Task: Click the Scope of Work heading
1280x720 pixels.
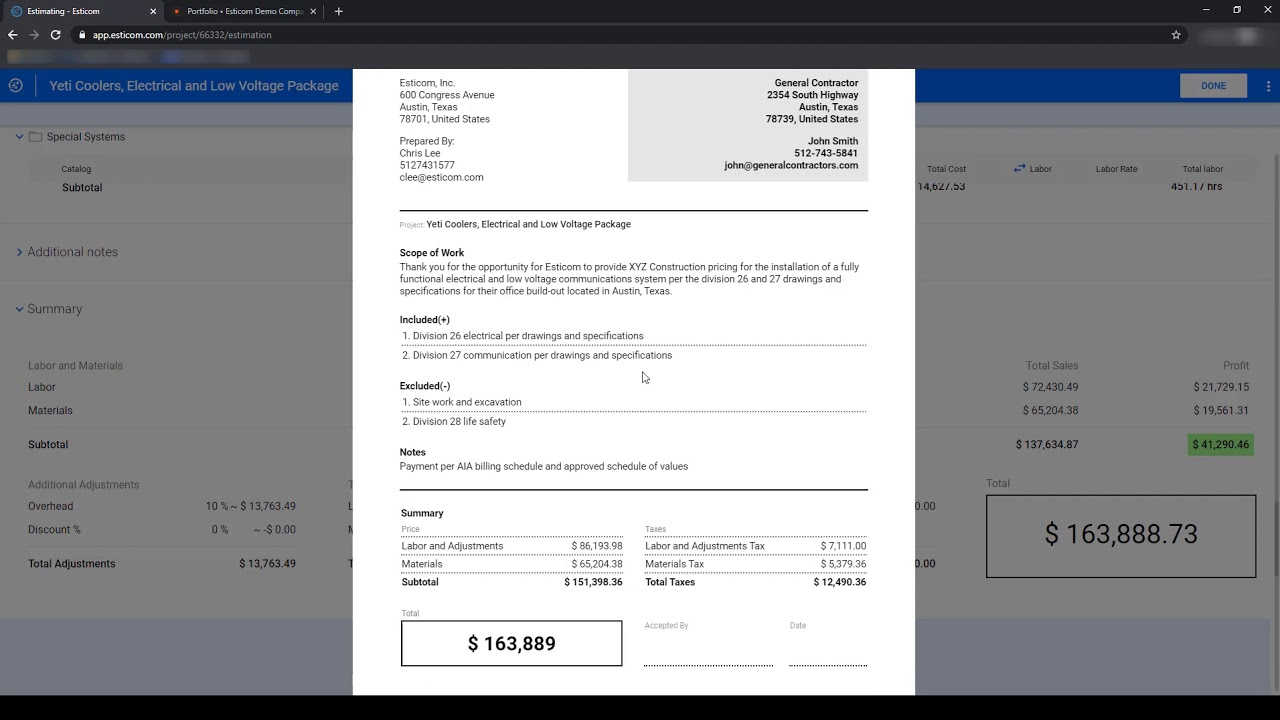Action: (x=432, y=253)
